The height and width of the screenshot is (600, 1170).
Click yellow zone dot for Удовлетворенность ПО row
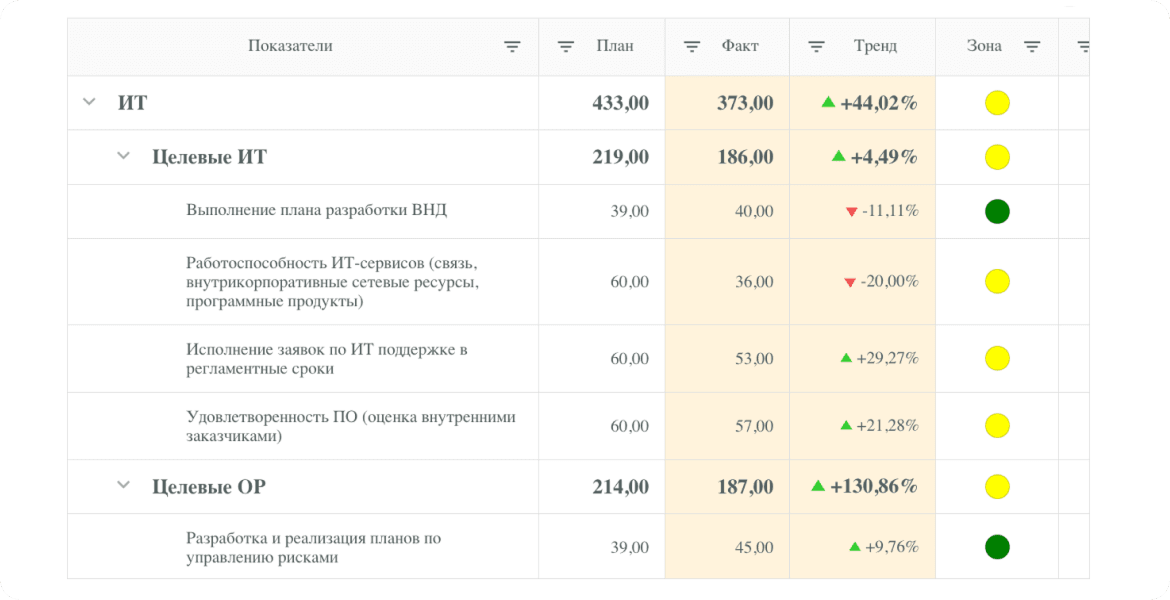point(998,425)
